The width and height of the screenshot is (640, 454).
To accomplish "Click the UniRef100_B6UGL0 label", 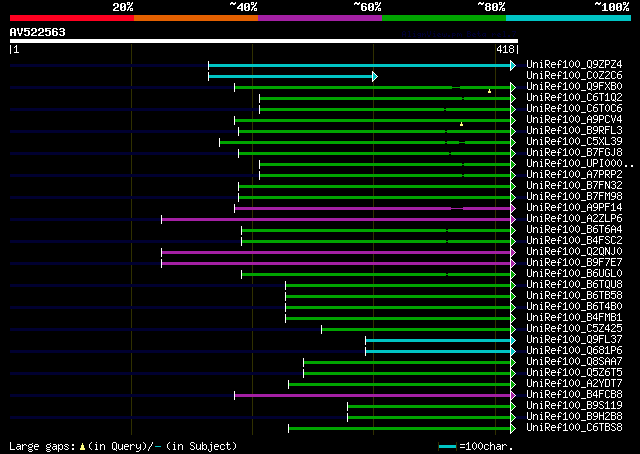I will tap(574, 274).
